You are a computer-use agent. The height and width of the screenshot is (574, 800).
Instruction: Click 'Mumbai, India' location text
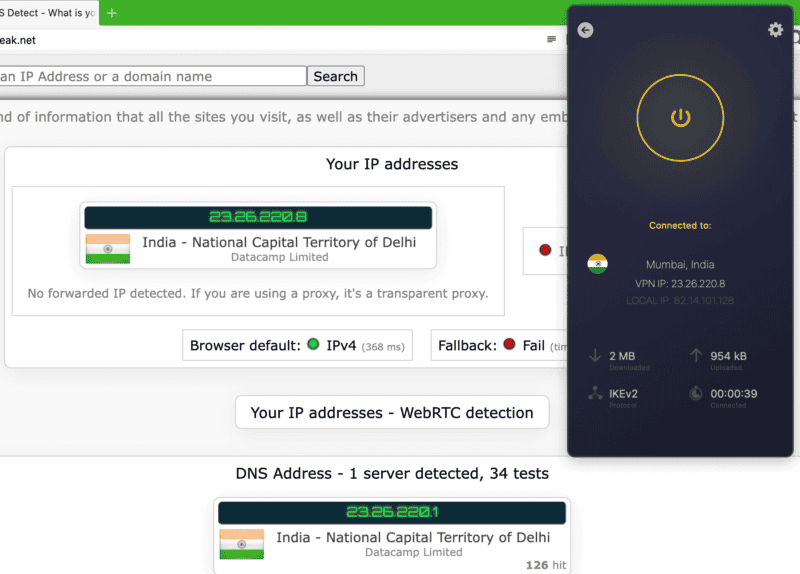point(680,264)
